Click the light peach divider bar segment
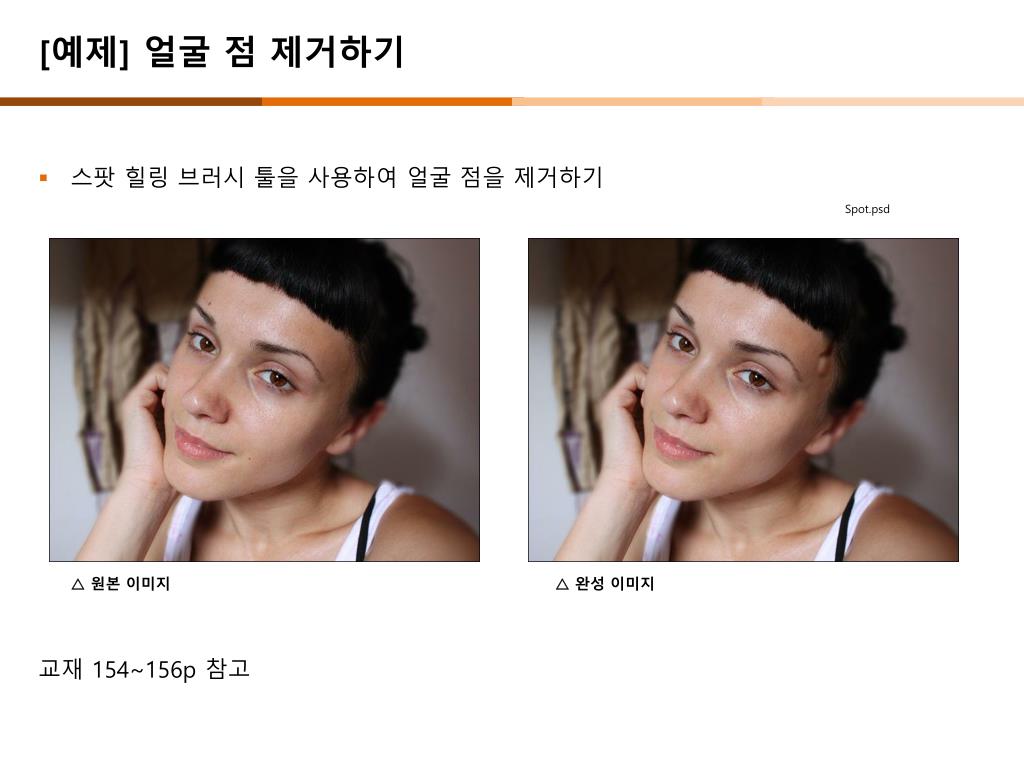Screen dimensions: 1024x768 click(637, 101)
